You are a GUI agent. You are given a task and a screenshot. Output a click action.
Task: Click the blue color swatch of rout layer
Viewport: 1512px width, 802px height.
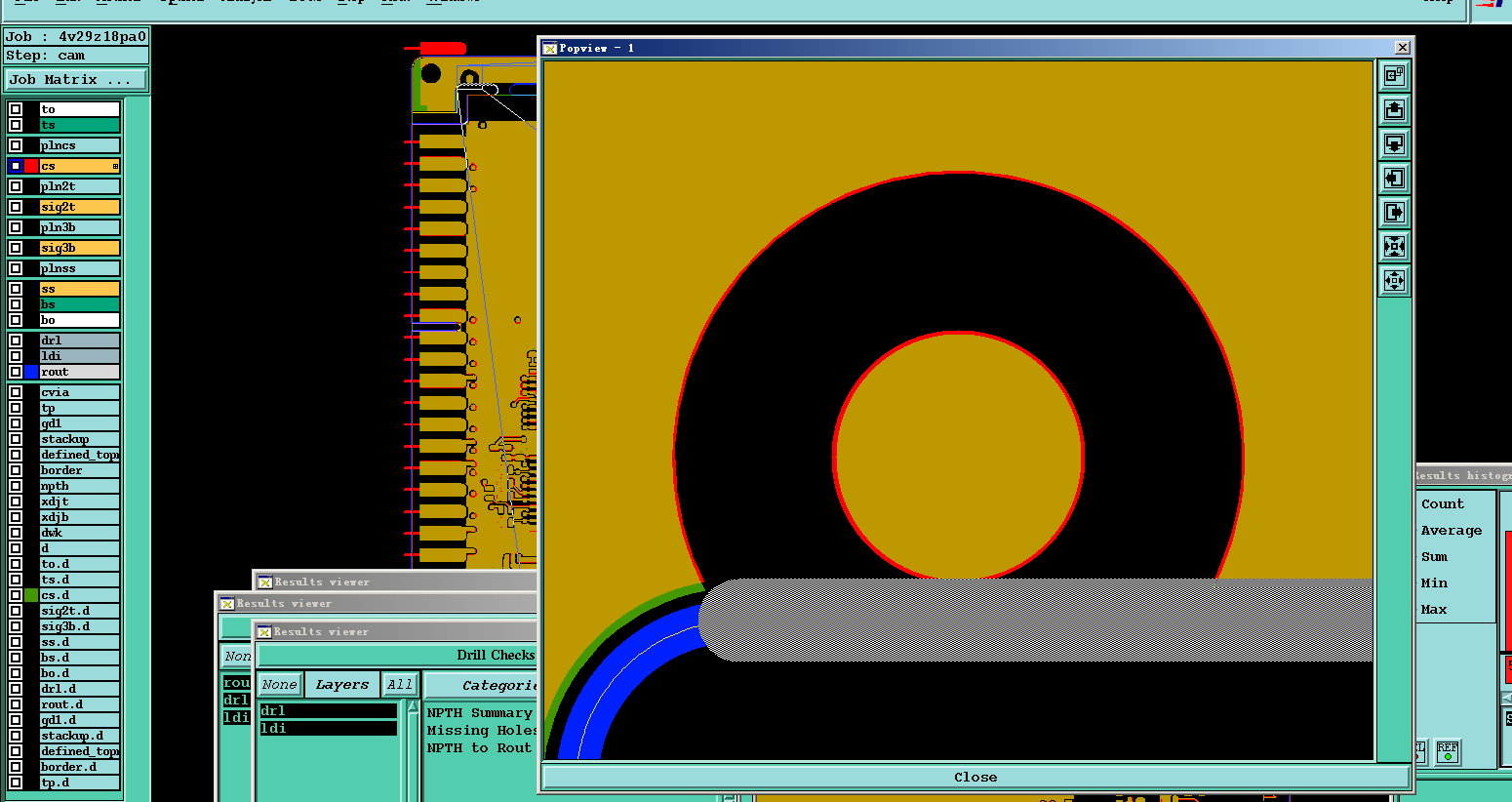(x=31, y=372)
